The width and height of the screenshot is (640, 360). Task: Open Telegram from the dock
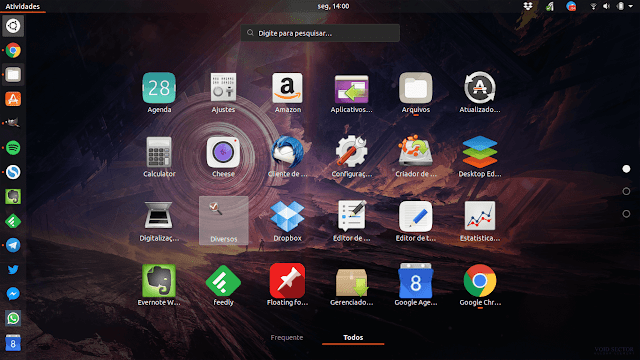(13, 245)
